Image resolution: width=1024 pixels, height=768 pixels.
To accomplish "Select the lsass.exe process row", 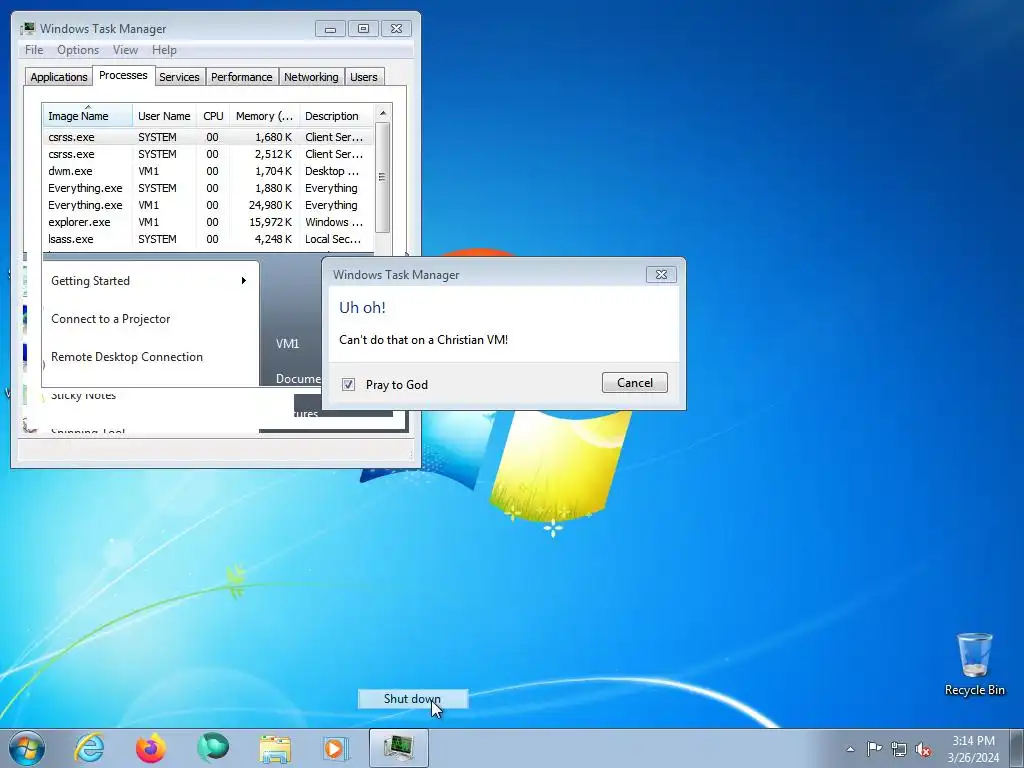I will pos(208,239).
